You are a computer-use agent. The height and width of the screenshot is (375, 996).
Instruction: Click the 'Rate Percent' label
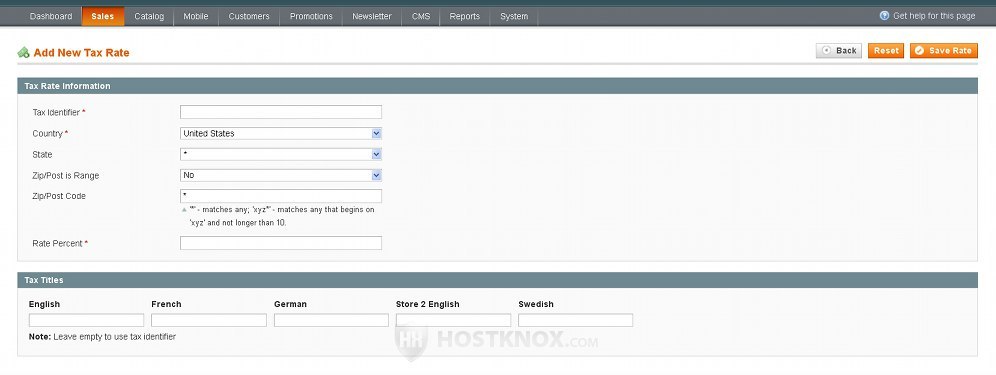pyautogui.click(x=57, y=243)
